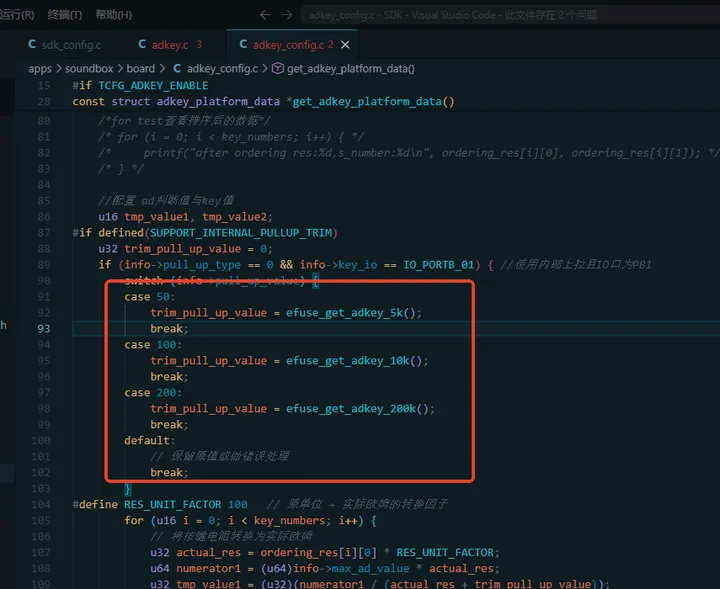Open the soundbox breadcrumb folder

[89, 69]
